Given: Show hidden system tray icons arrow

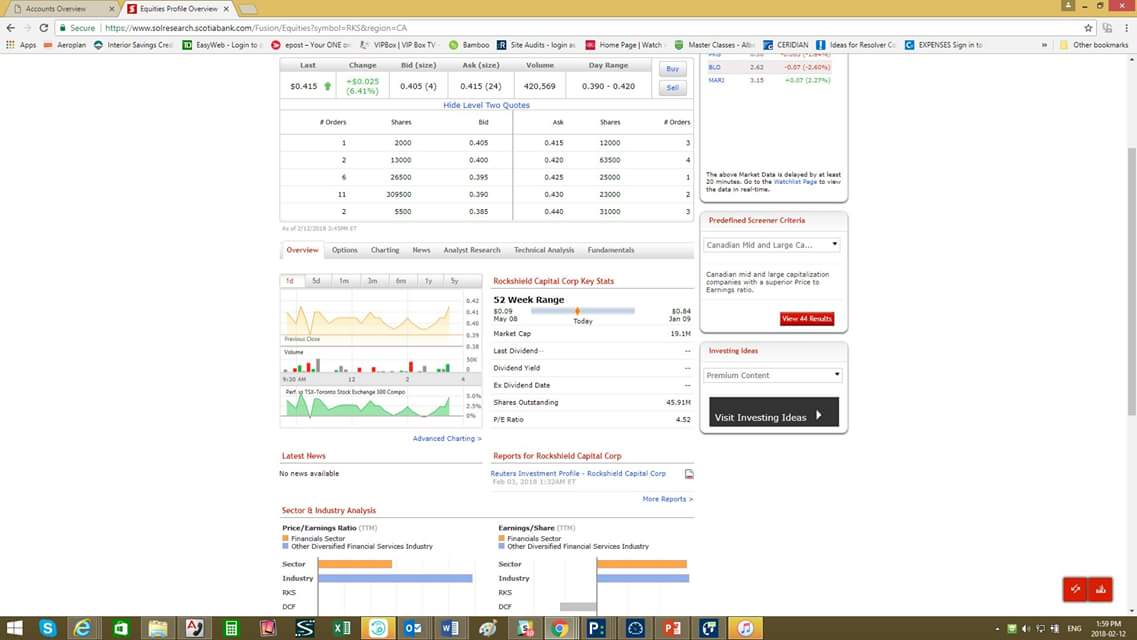Looking at the screenshot, I should pos(997,628).
